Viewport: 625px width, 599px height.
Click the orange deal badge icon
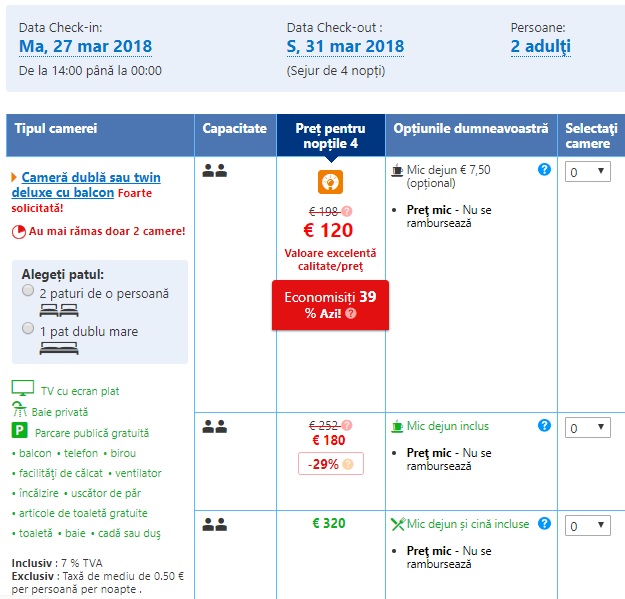point(330,182)
